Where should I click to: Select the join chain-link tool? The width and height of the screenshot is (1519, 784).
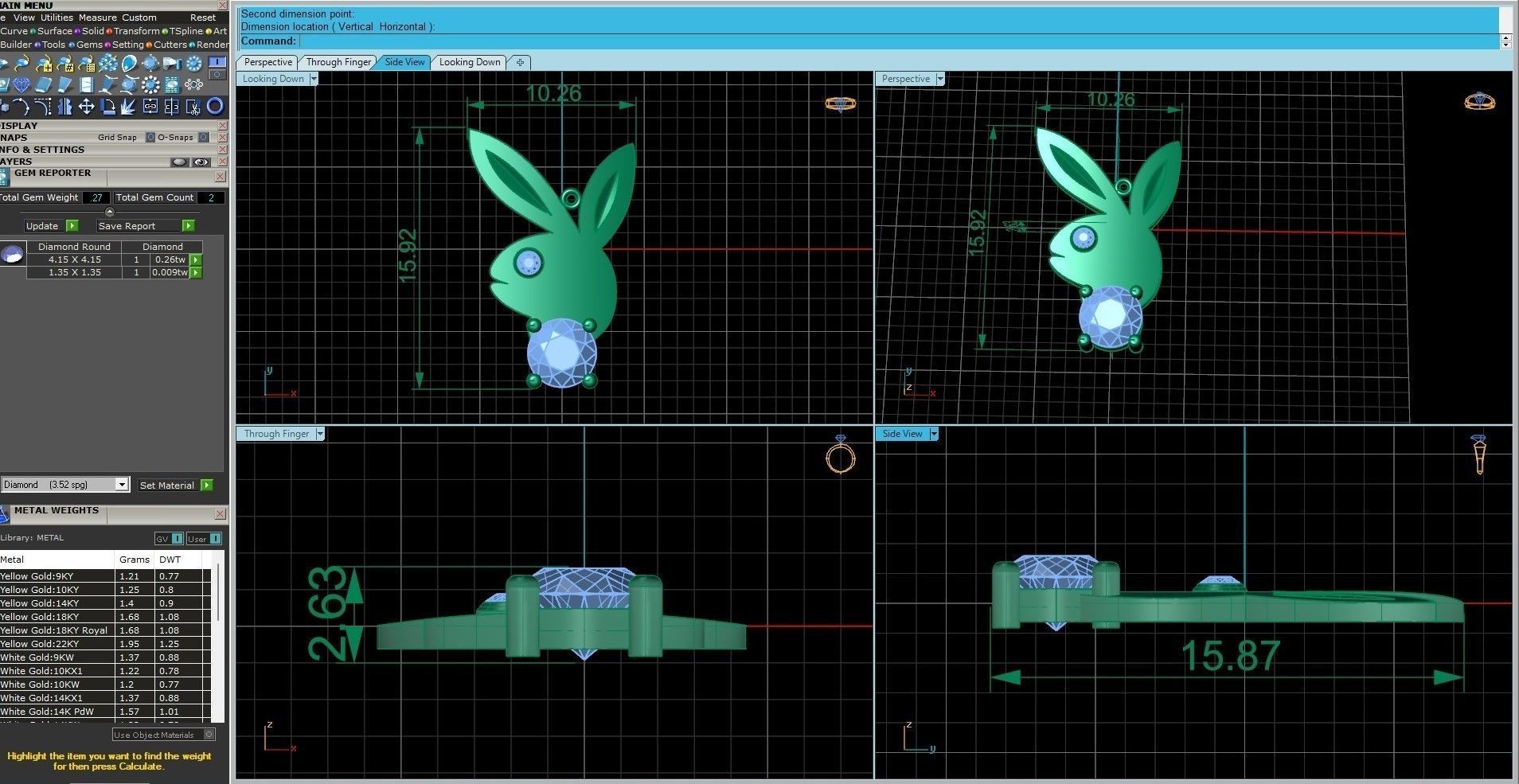tap(150, 107)
